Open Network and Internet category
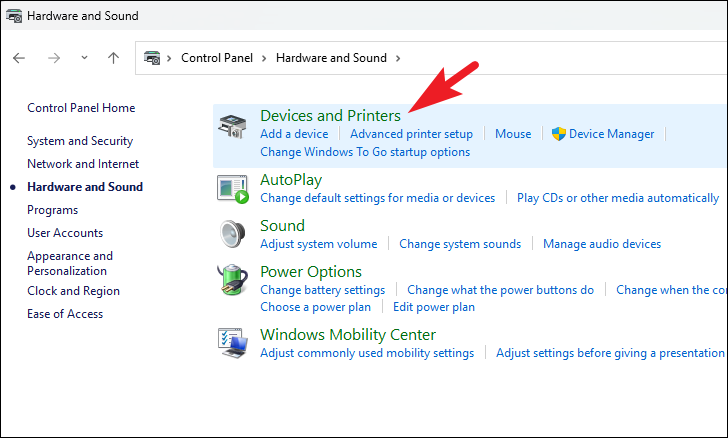 point(83,164)
